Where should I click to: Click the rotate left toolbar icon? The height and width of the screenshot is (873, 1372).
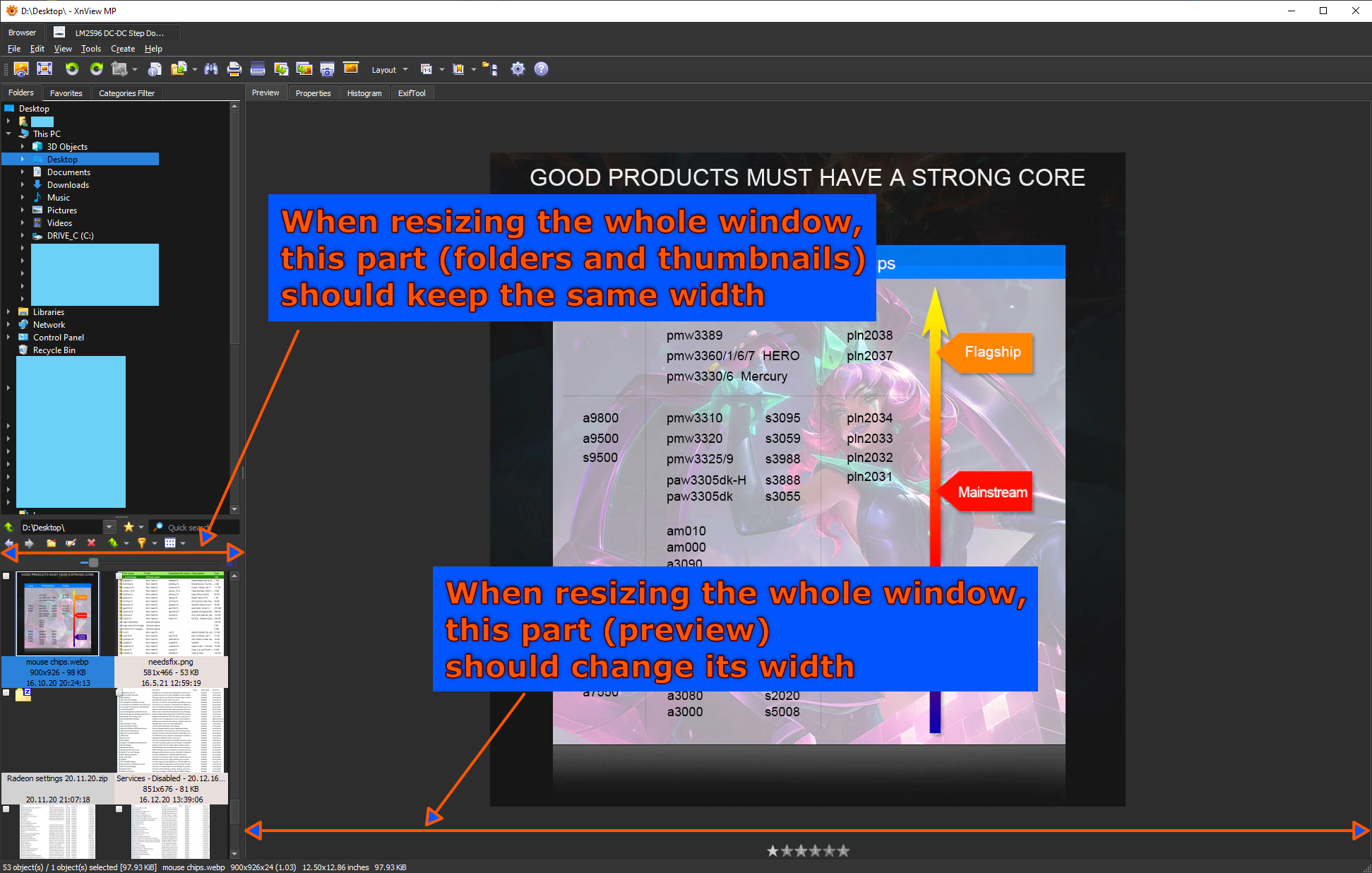72,69
